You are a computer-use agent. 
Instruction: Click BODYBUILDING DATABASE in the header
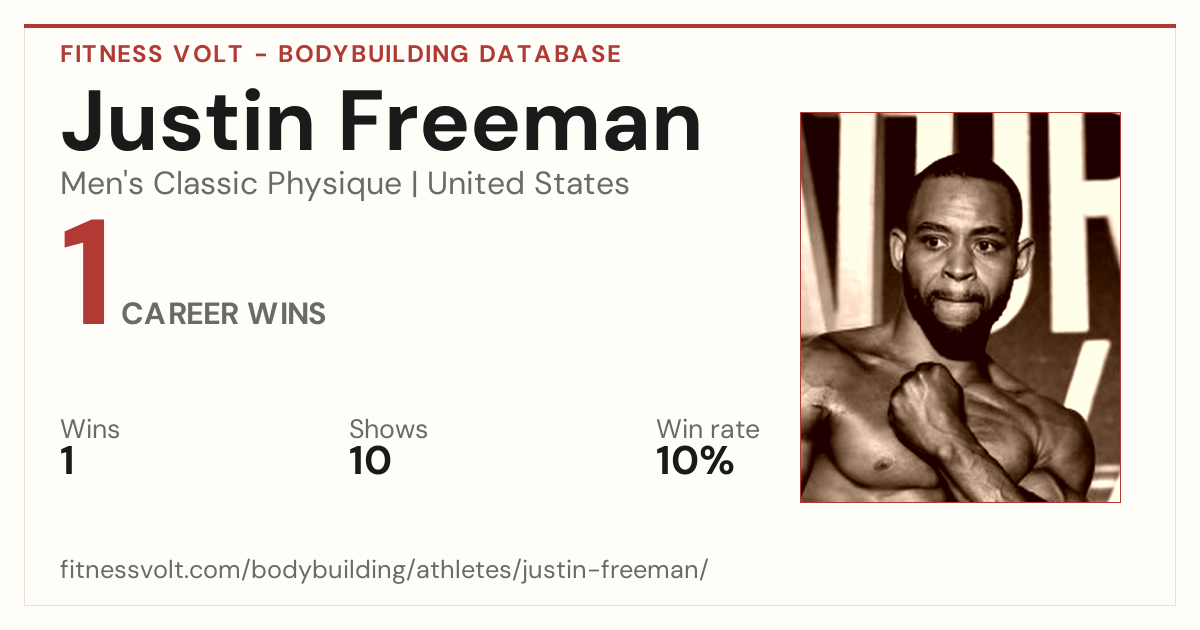(450, 54)
